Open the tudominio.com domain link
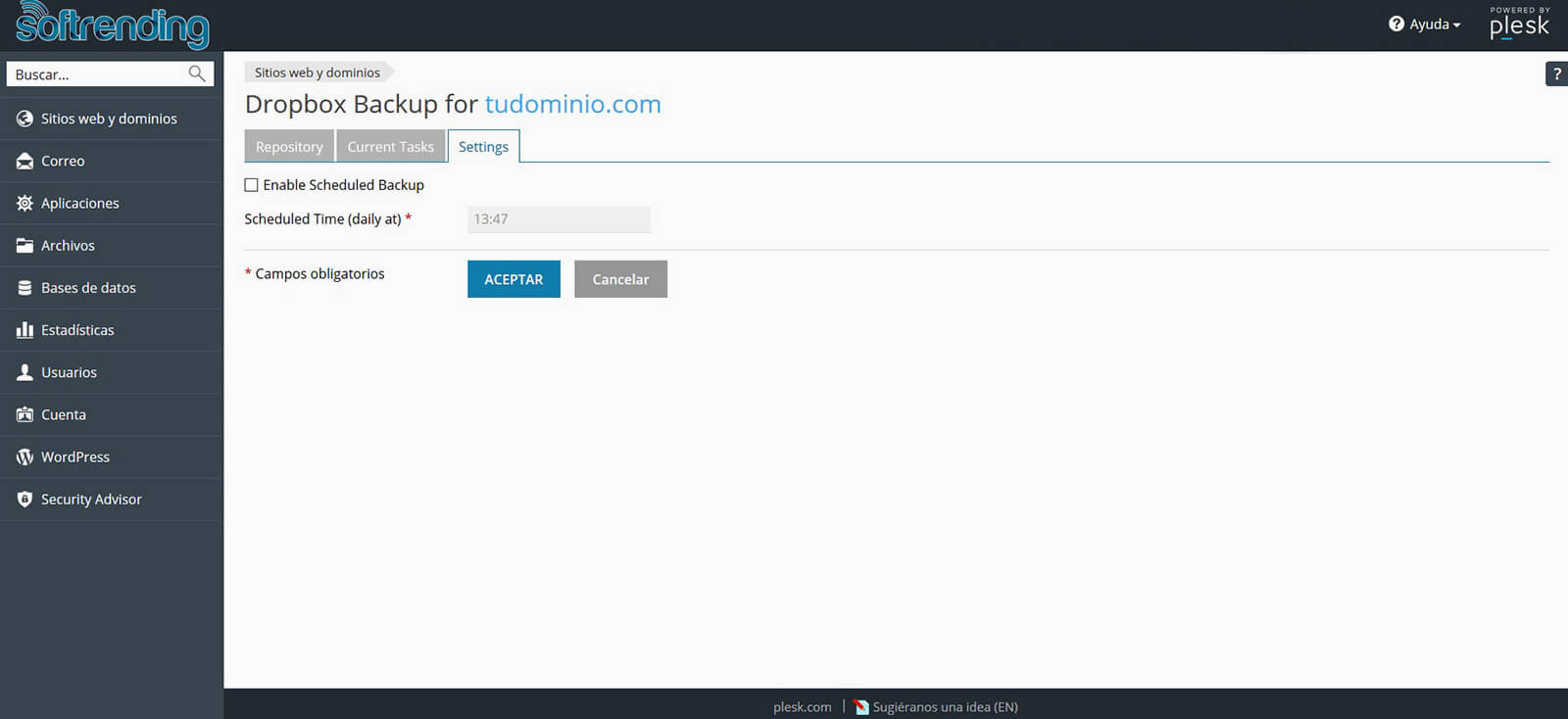This screenshot has height=719, width=1568. coord(573,104)
